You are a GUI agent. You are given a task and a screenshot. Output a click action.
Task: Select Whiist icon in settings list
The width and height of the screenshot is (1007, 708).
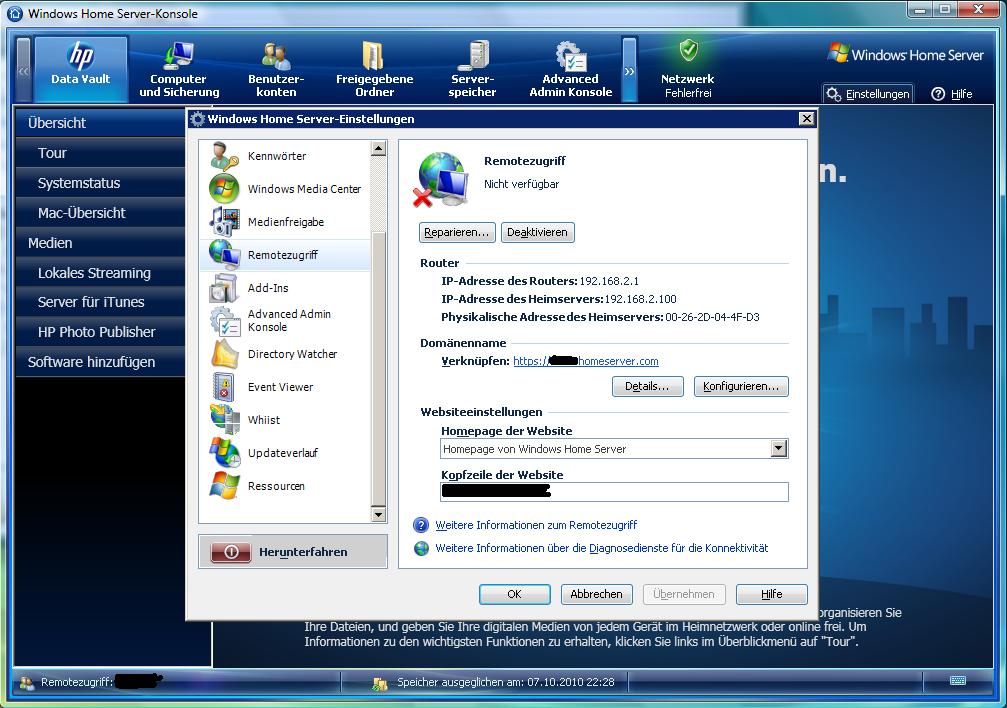point(224,420)
